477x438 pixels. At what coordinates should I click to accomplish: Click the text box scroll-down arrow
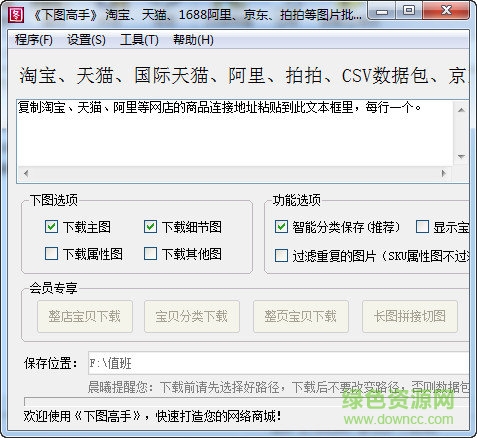click(x=461, y=156)
